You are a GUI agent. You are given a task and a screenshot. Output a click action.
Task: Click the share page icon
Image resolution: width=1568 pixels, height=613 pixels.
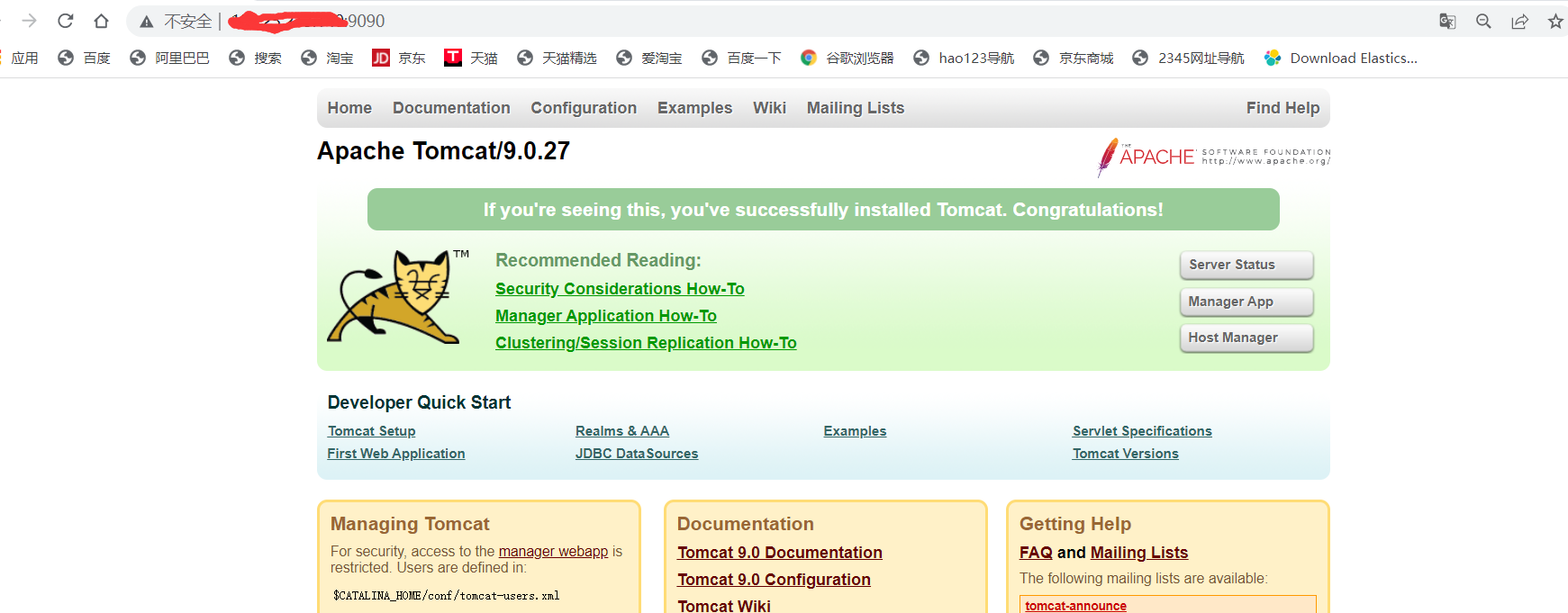pos(1519,21)
